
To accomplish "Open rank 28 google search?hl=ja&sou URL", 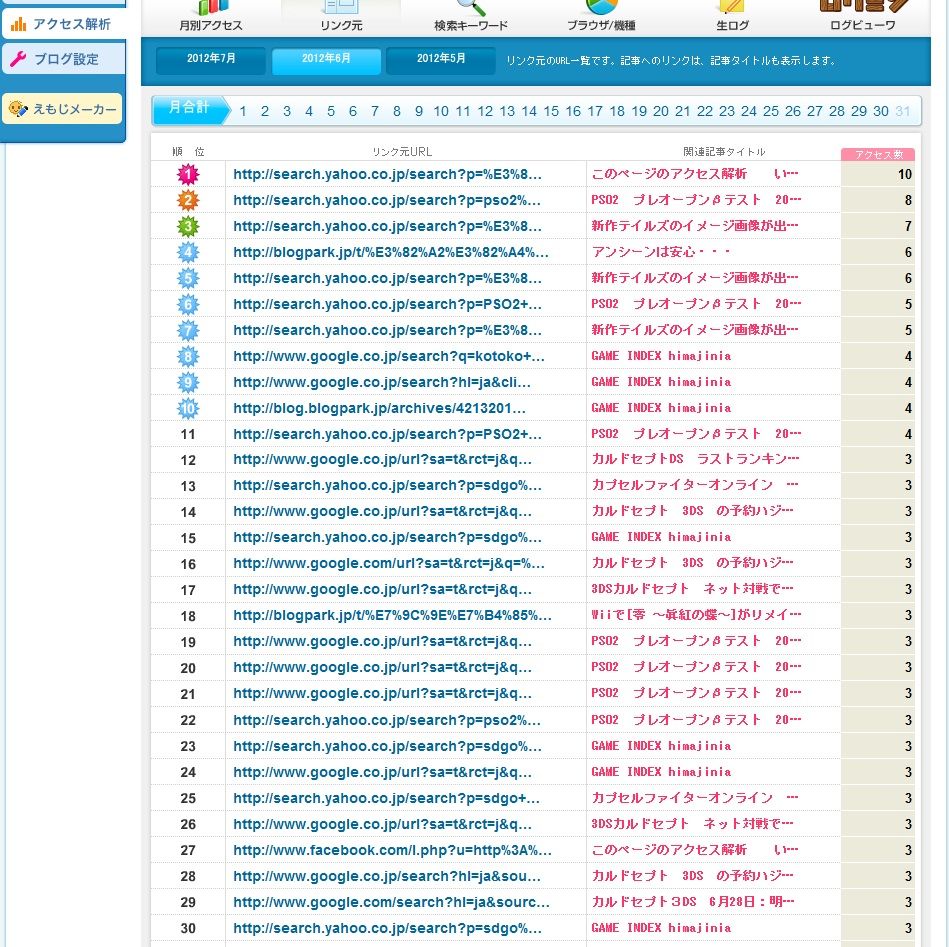I will coord(387,876).
